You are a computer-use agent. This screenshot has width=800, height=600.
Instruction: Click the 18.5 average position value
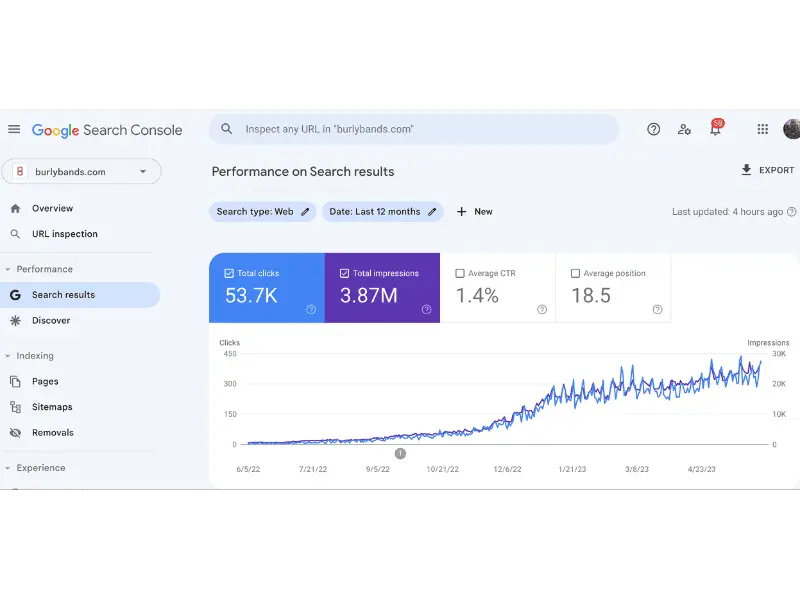point(591,295)
